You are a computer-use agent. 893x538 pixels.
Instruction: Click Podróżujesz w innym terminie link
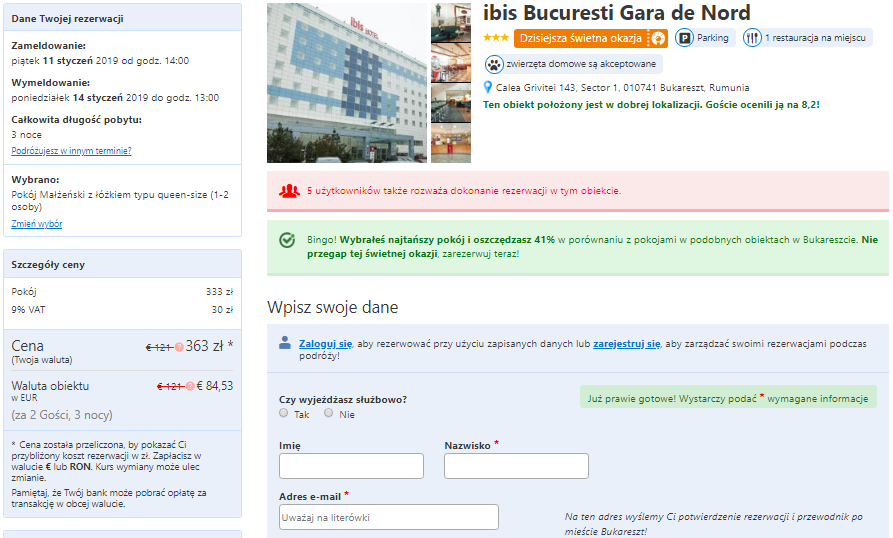point(71,151)
